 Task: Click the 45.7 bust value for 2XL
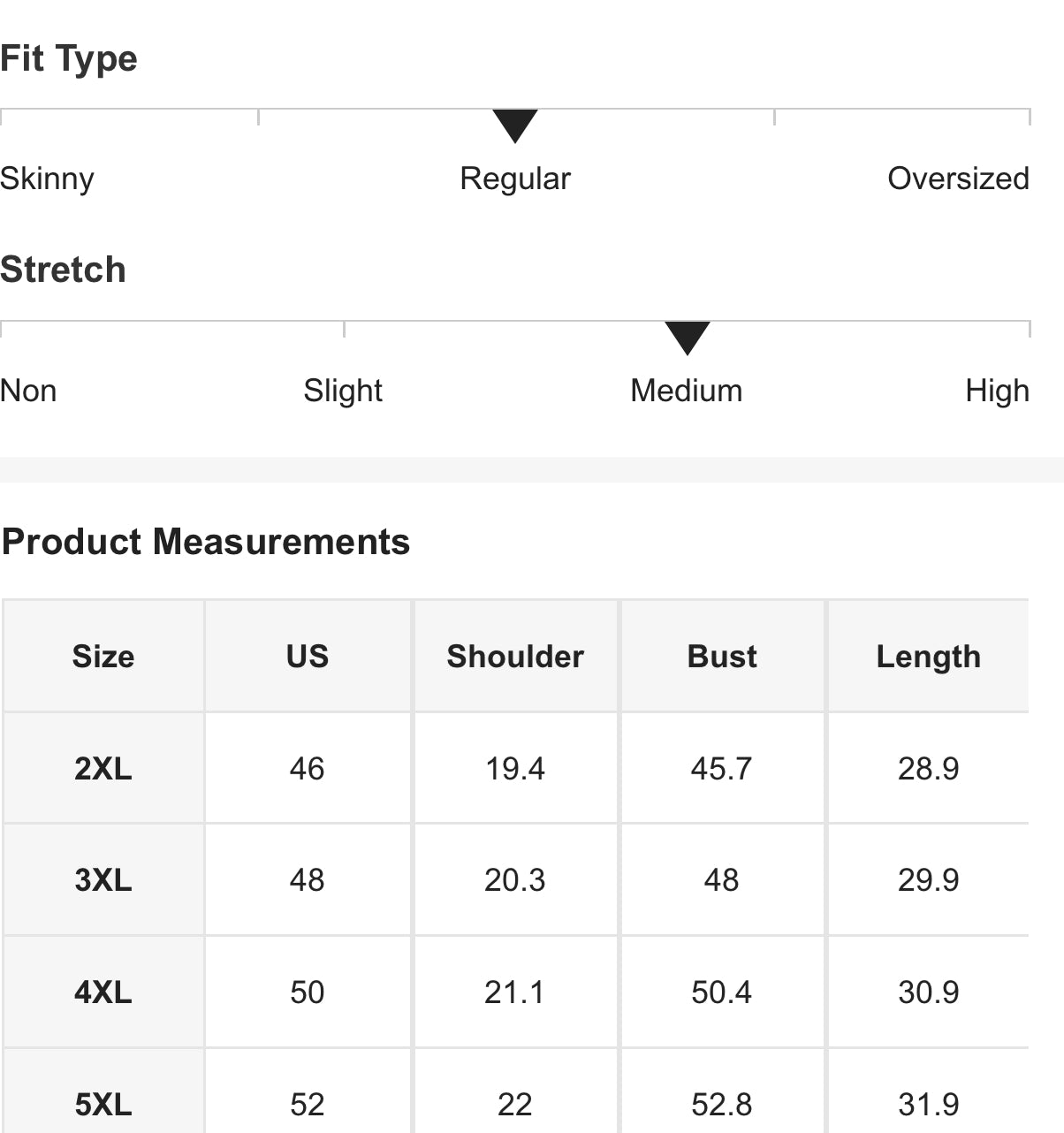coord(721,769)
